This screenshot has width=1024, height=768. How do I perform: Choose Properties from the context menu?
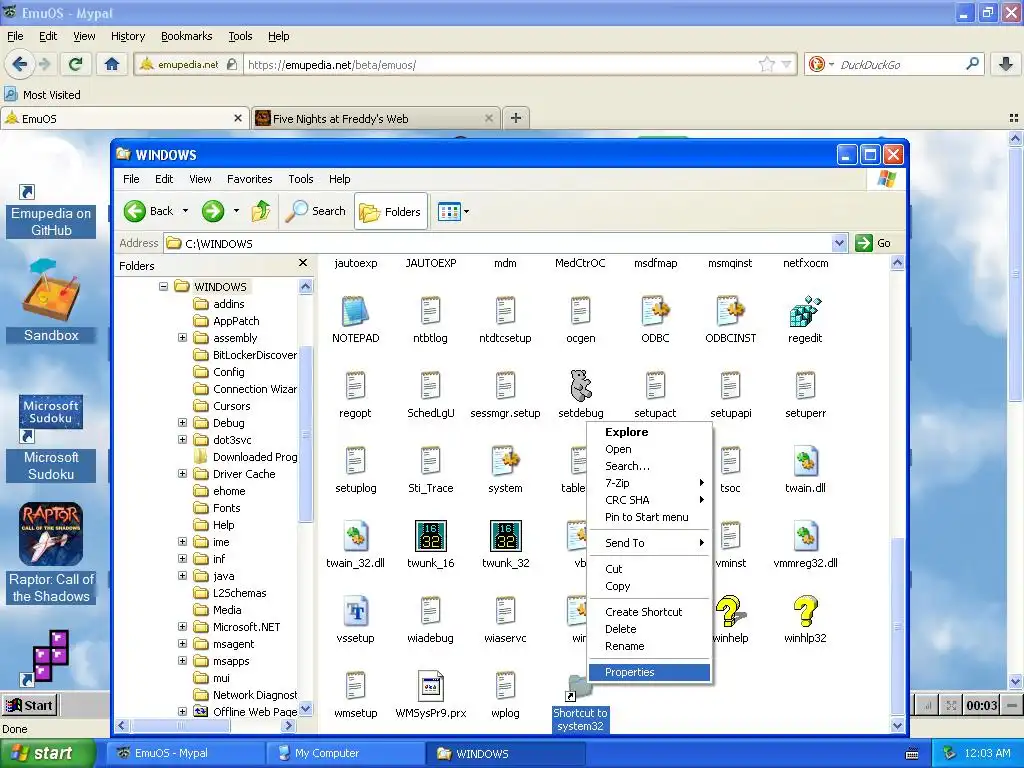(x=649, y=672)
